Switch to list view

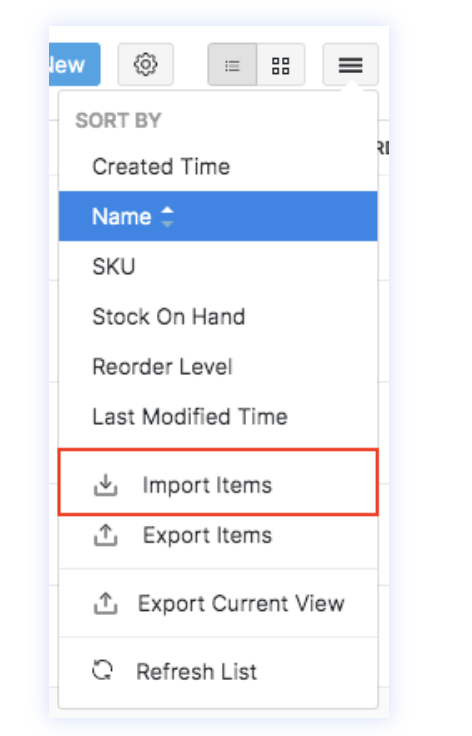point(232,64)
